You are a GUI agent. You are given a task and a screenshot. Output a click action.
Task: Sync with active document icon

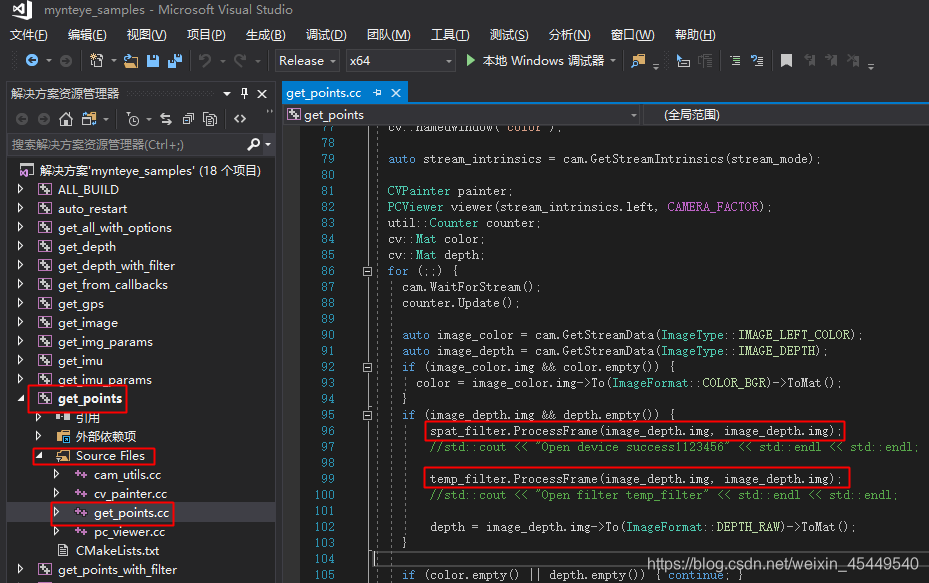[x=166, y=119]
